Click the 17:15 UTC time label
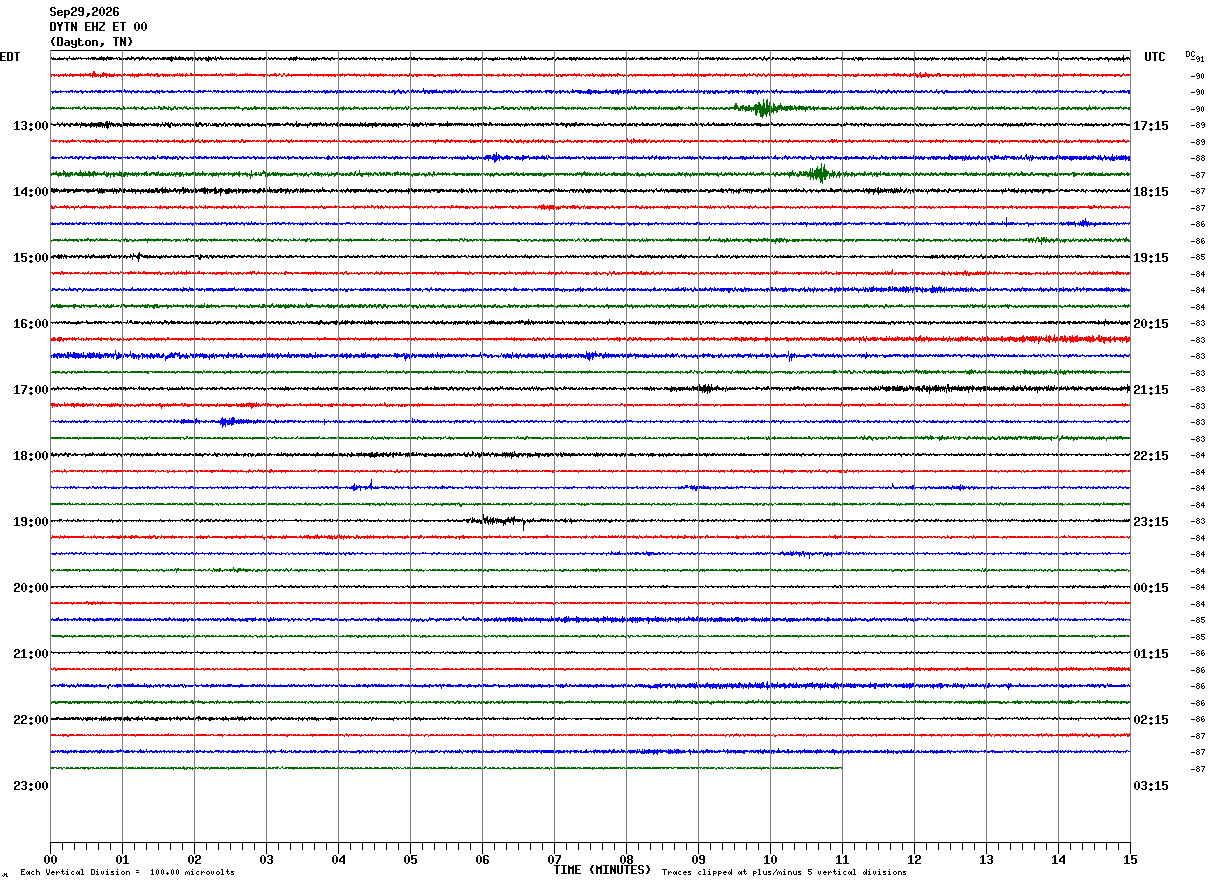Screen dimensions: 1210x886 pyautogui.click(x=1150, y=126)
